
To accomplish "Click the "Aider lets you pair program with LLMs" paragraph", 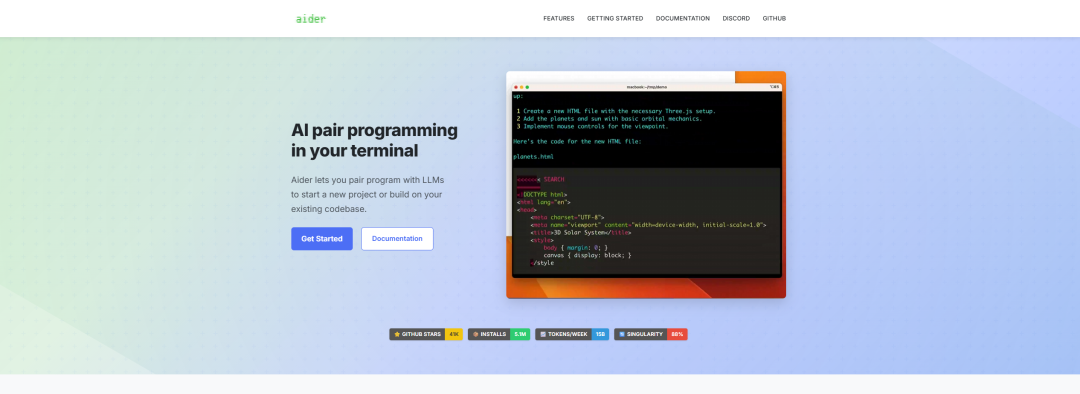I will pos(368,194).
